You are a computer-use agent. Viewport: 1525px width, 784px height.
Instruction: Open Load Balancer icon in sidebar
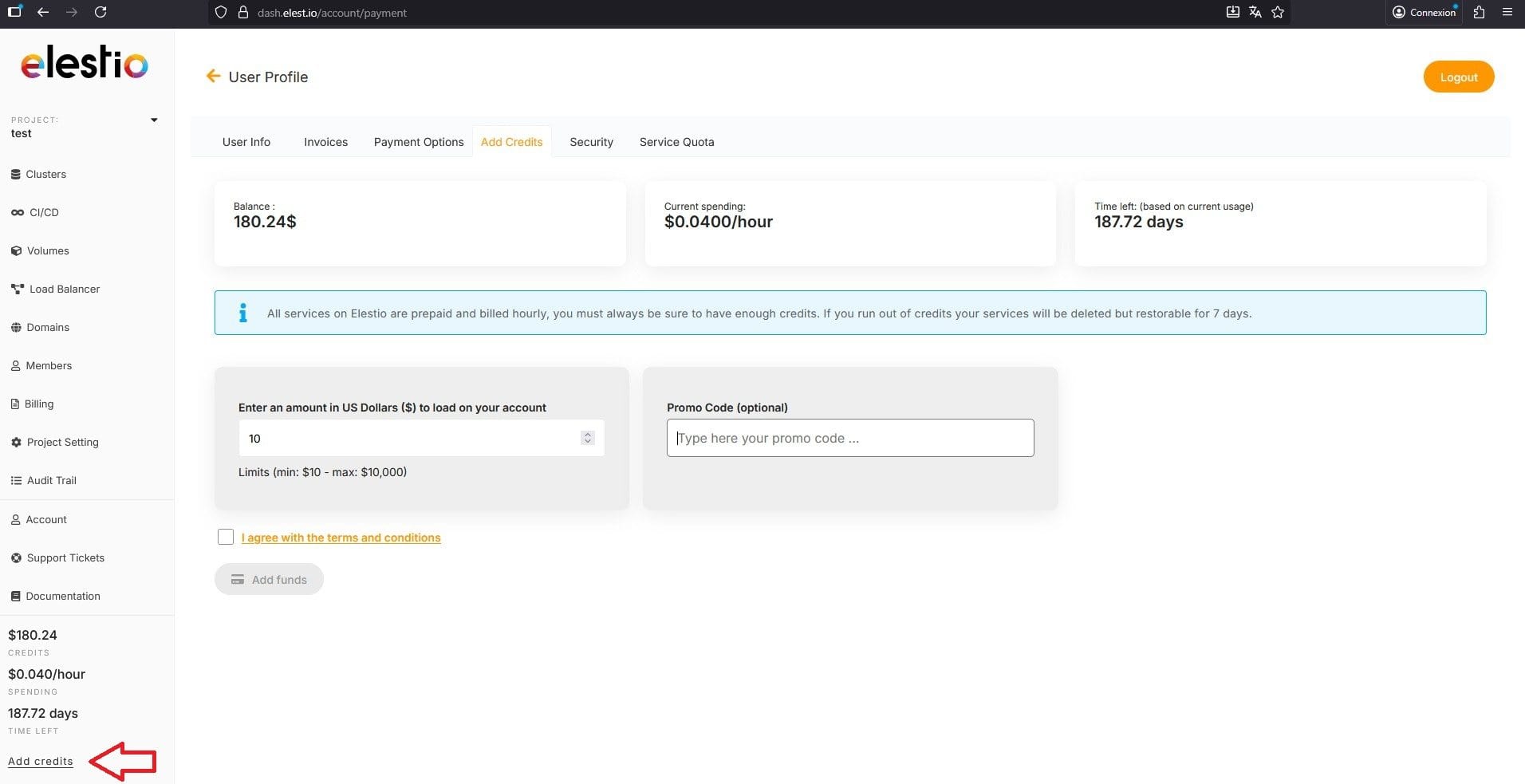click(17, 289)
